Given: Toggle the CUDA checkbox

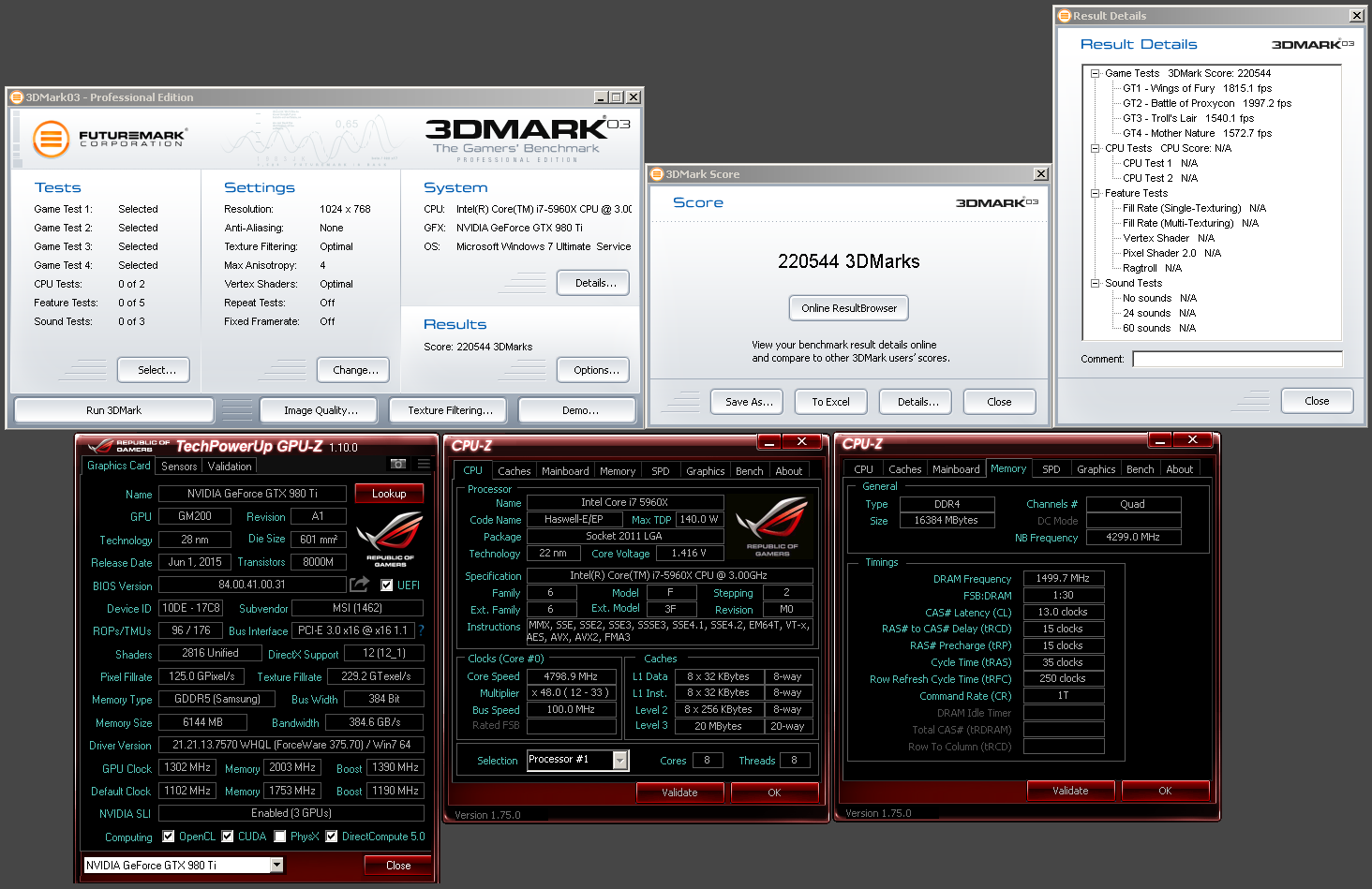Looking at the screenshot, I should pos(227,836).
